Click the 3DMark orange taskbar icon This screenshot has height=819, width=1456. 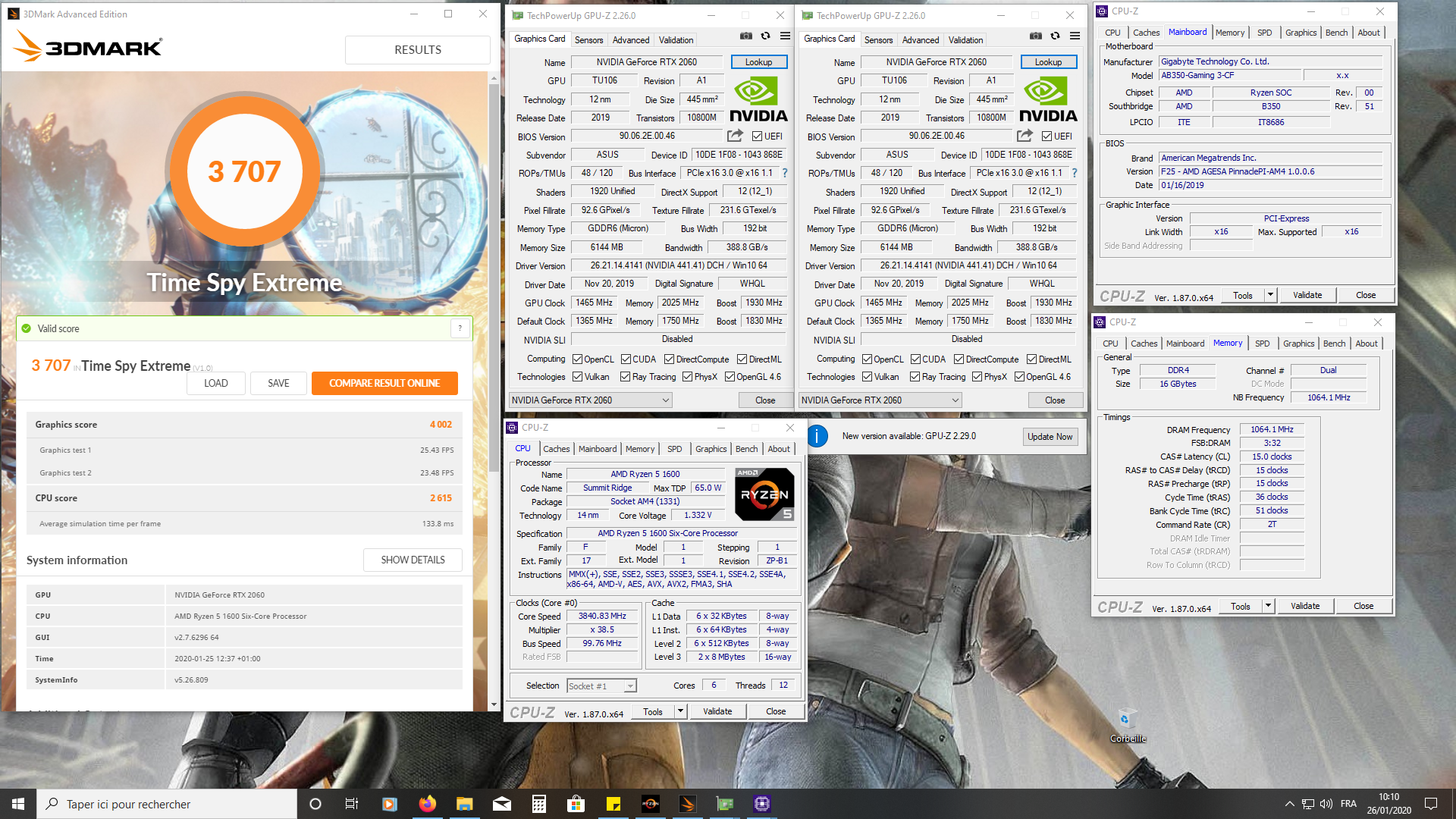coord(688,804)
